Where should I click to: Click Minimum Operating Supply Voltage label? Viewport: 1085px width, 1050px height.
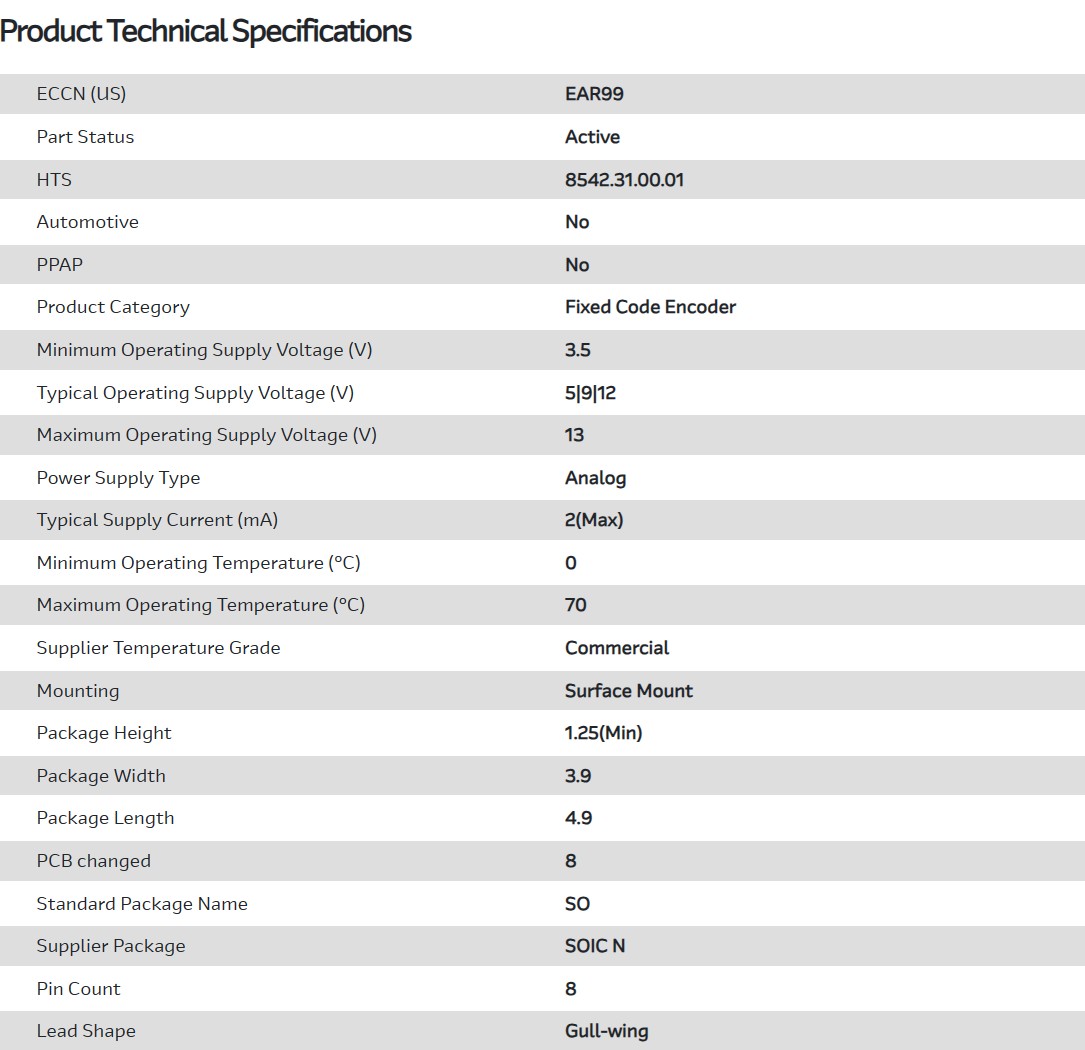tap(204, 350)
